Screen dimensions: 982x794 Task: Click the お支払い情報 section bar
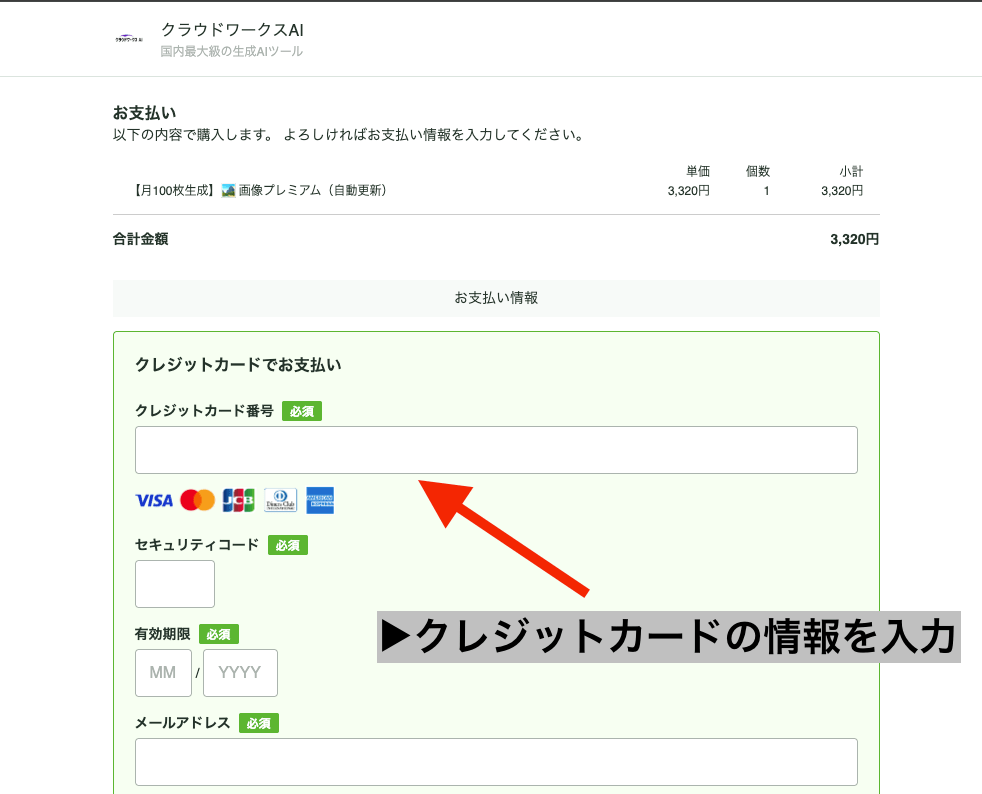(x=496, y=298)
